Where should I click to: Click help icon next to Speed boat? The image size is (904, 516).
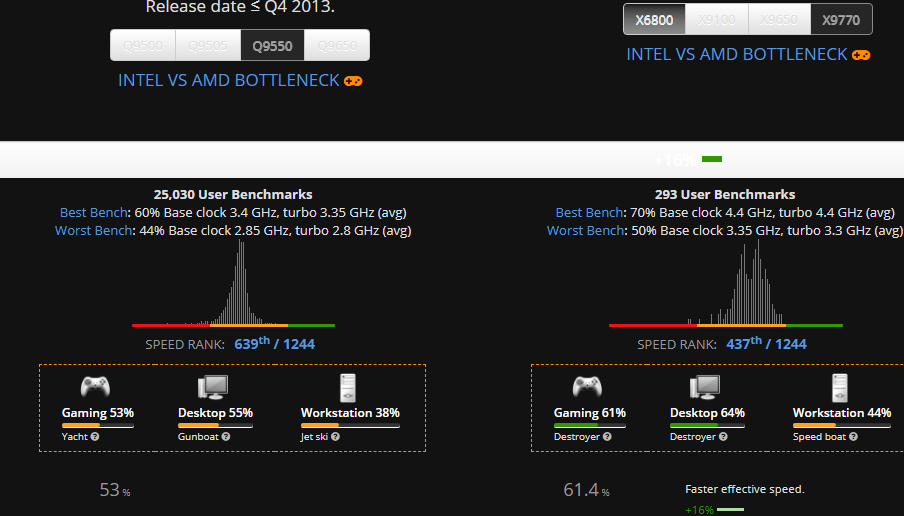pos(853,436)
